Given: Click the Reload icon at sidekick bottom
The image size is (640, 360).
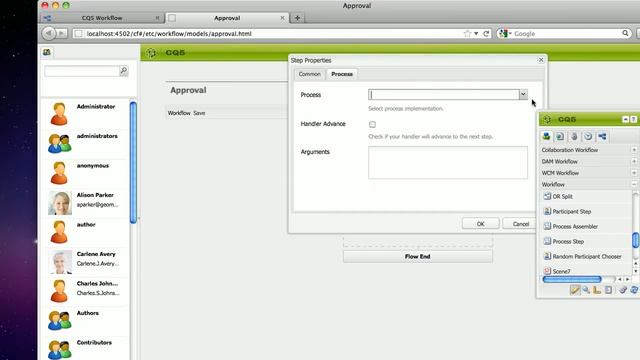Looking at the screenshot, I should click(x=634, y=290).
